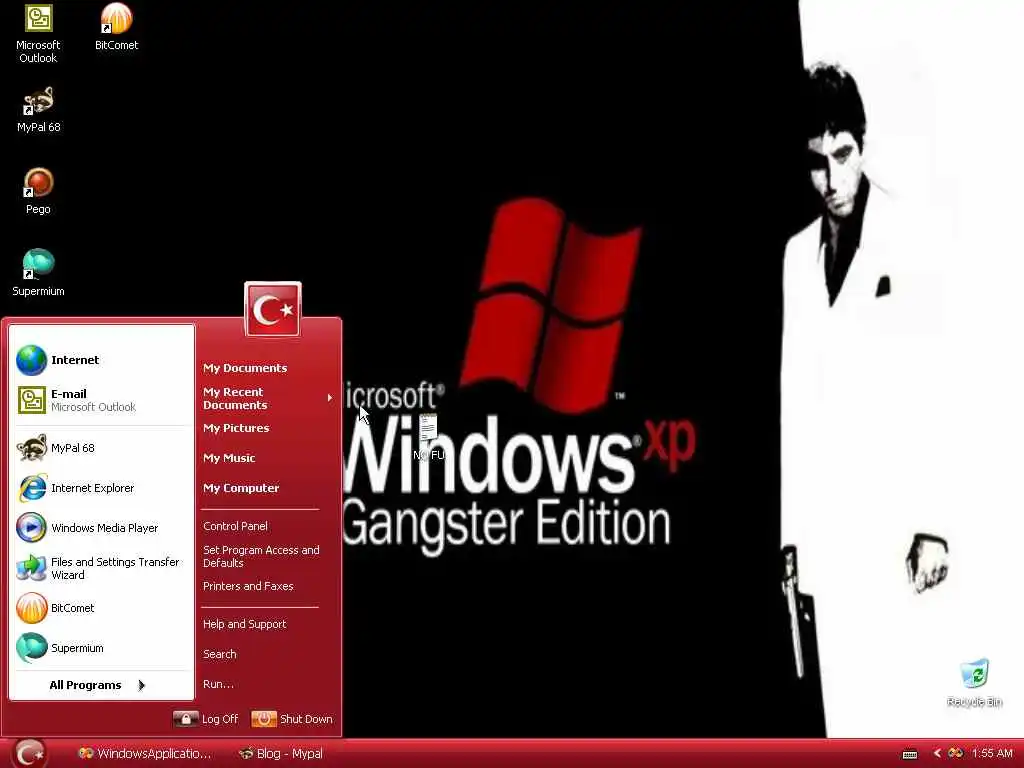Launch Supermium from Start menu list
The width and height of the screenshot is (1024, 768).
click(101, 648)
